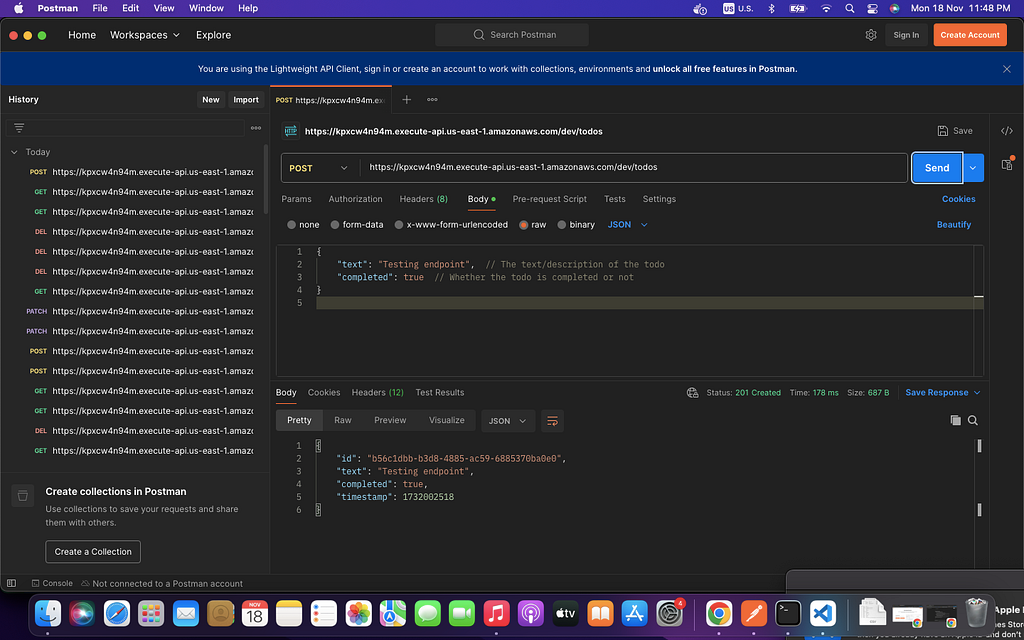Screen dimensions: 1024x640
Task: Select the raw body type radio
Action: (x=524, y=225)
